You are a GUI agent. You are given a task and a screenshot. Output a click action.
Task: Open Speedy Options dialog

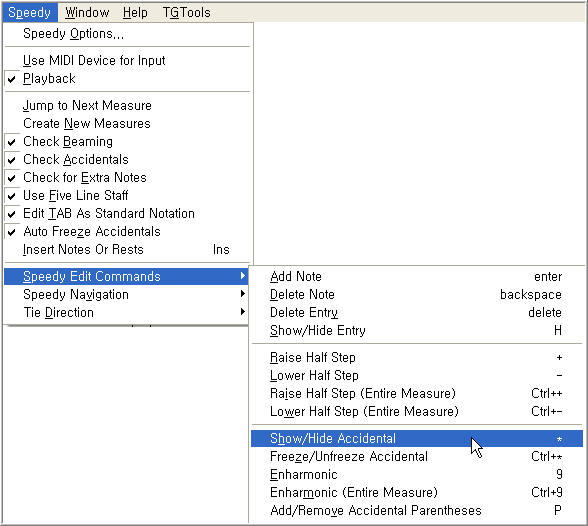[128, 34]
